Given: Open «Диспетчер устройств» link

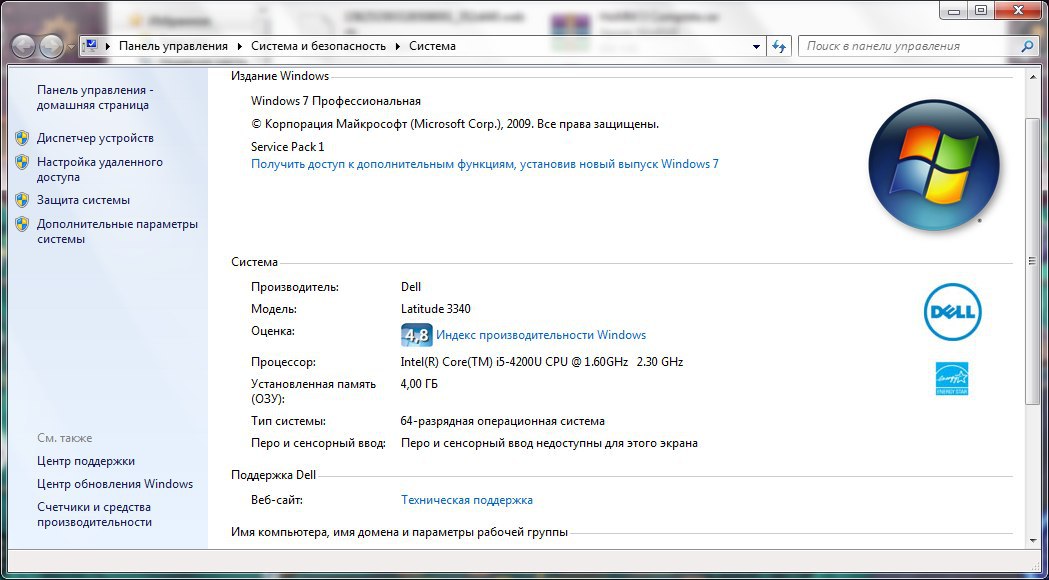Looking at the screenshot, I should (95, 138).
